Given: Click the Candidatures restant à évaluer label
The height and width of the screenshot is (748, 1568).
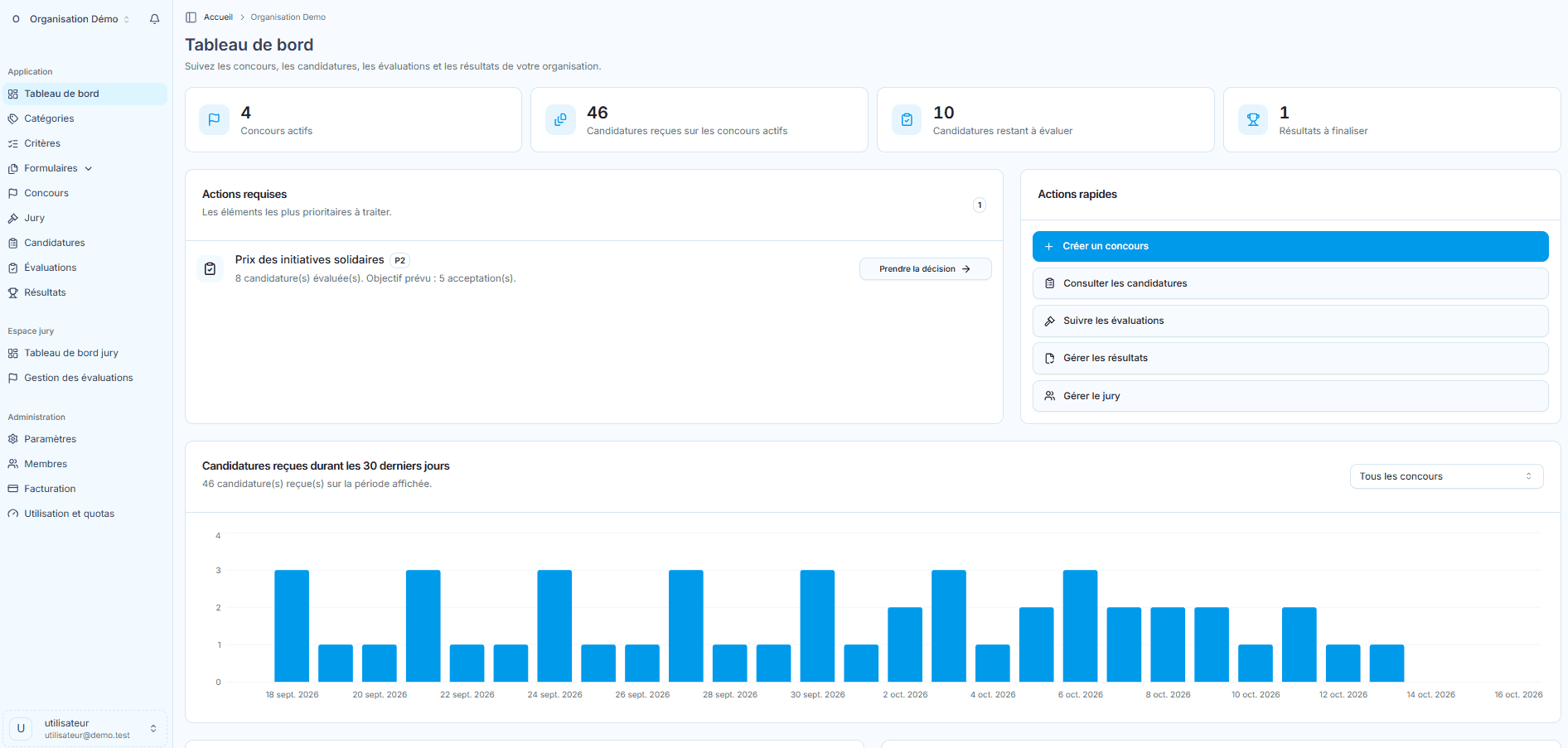Looking at the screenshot, I should coord(1002,131).
